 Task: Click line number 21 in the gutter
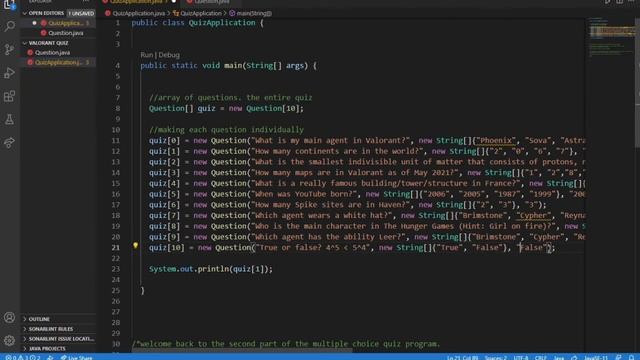116,248
